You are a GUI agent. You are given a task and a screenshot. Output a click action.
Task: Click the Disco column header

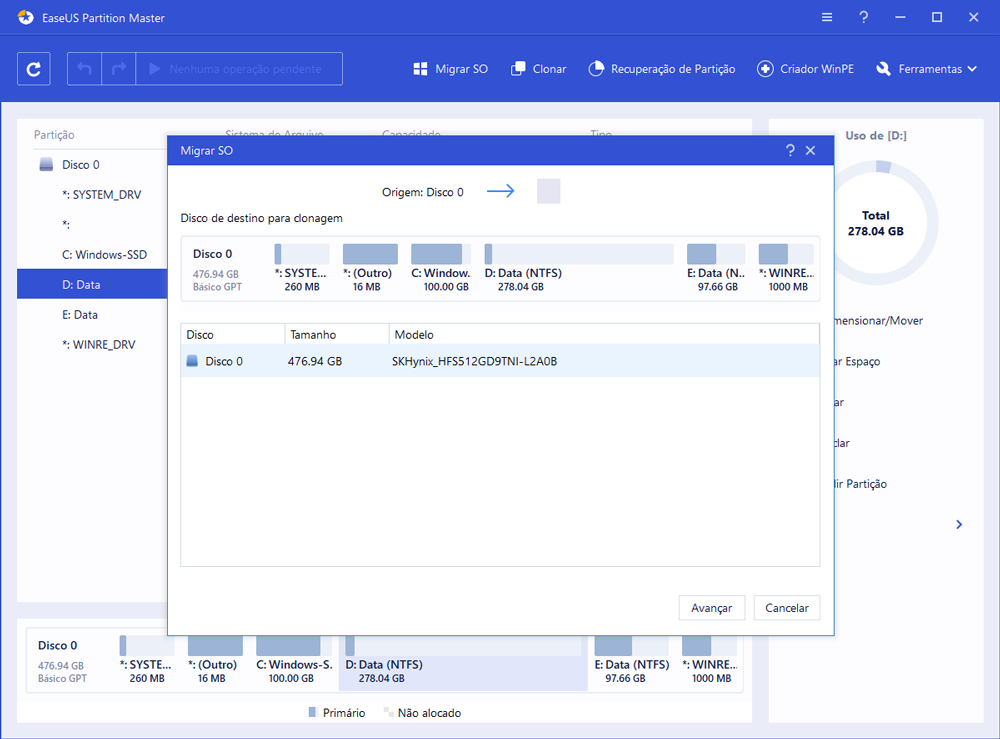point(233,335)
